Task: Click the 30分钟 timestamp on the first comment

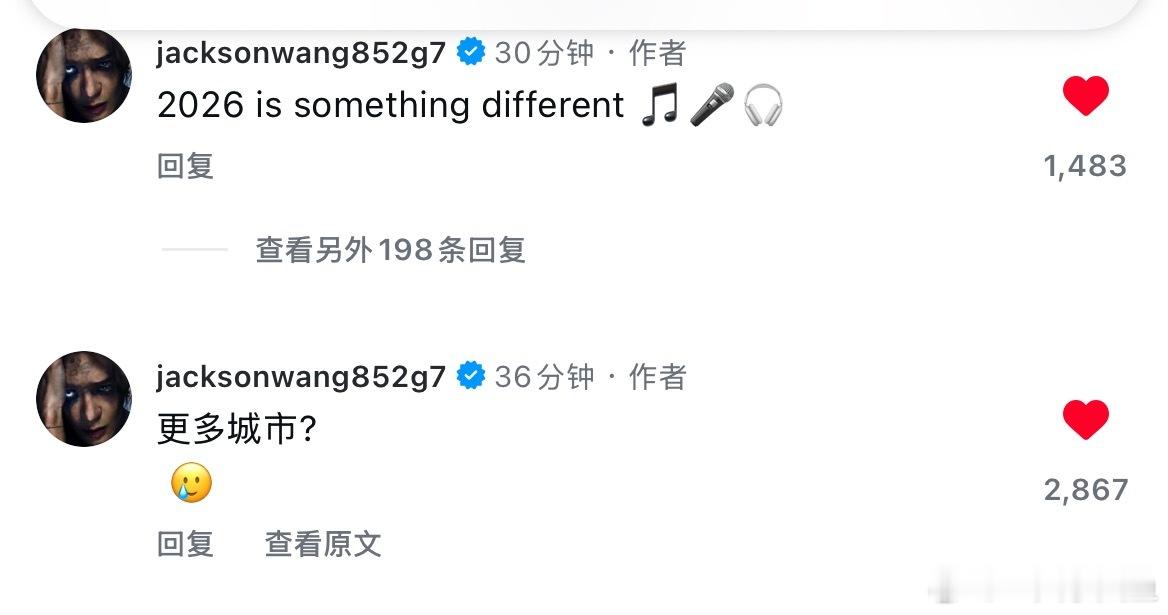Action: [544, 54]
